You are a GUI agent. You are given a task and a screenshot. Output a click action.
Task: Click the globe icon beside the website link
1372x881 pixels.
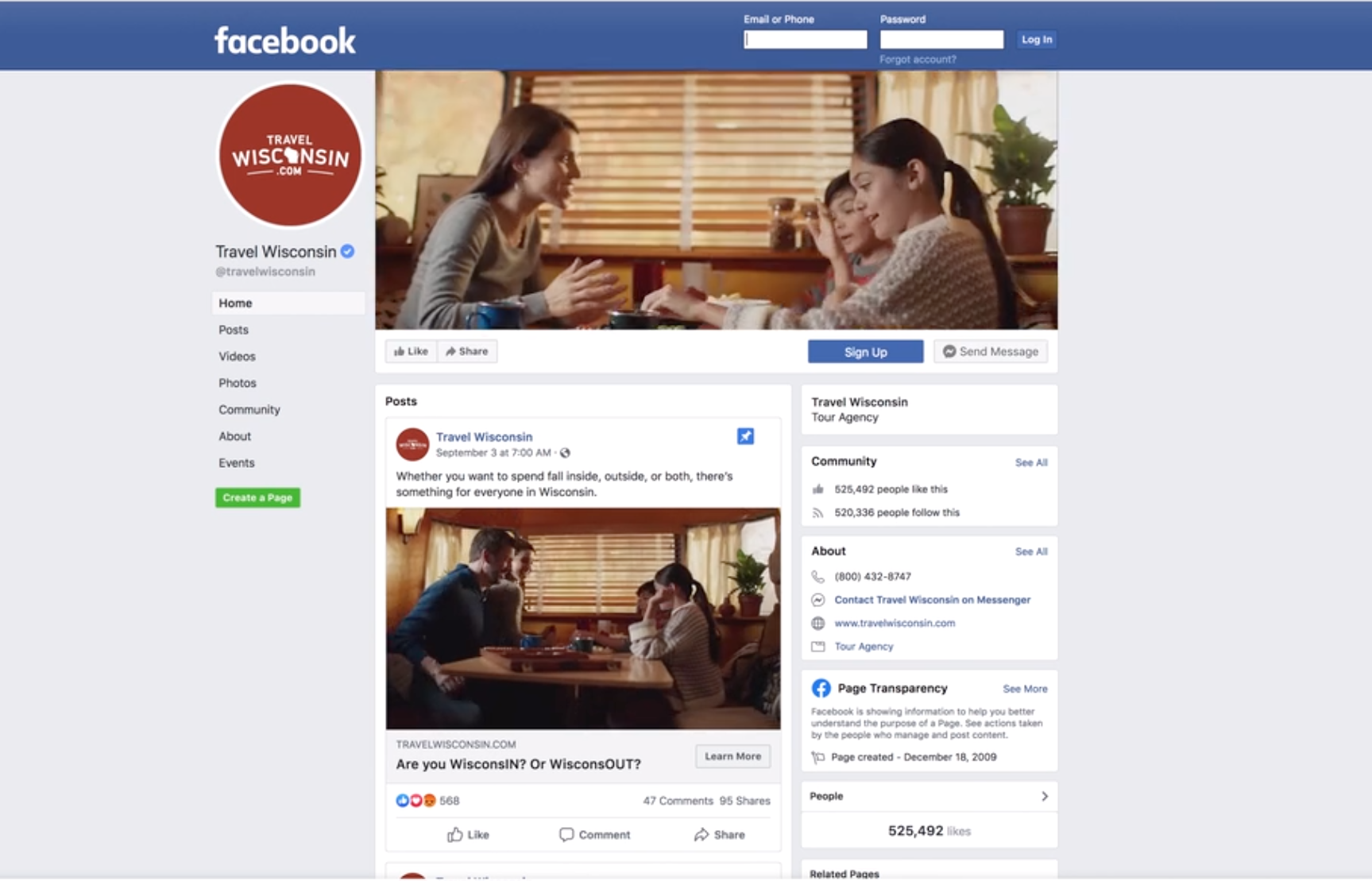818,623
